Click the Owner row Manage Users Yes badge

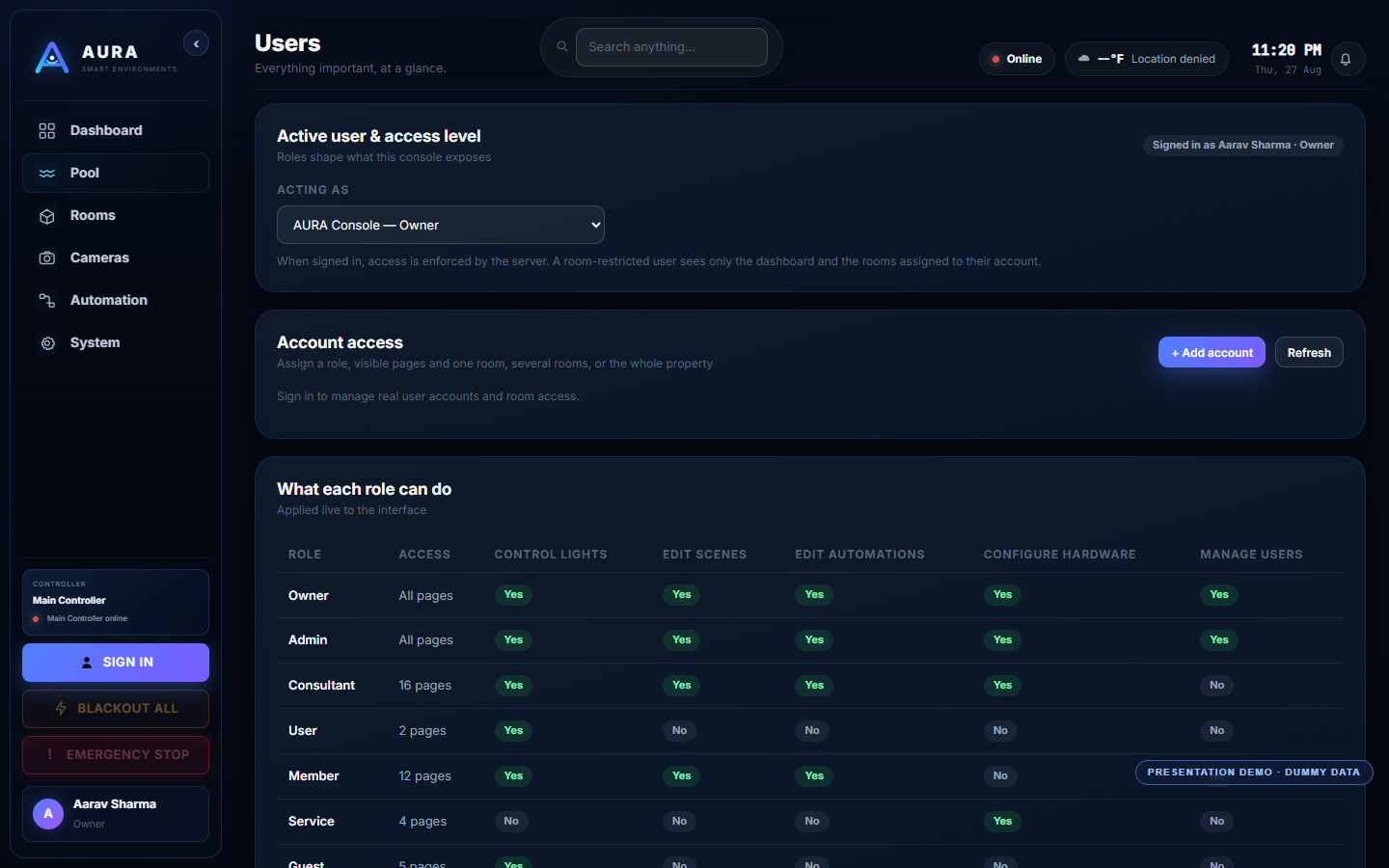pos(1219,595)
